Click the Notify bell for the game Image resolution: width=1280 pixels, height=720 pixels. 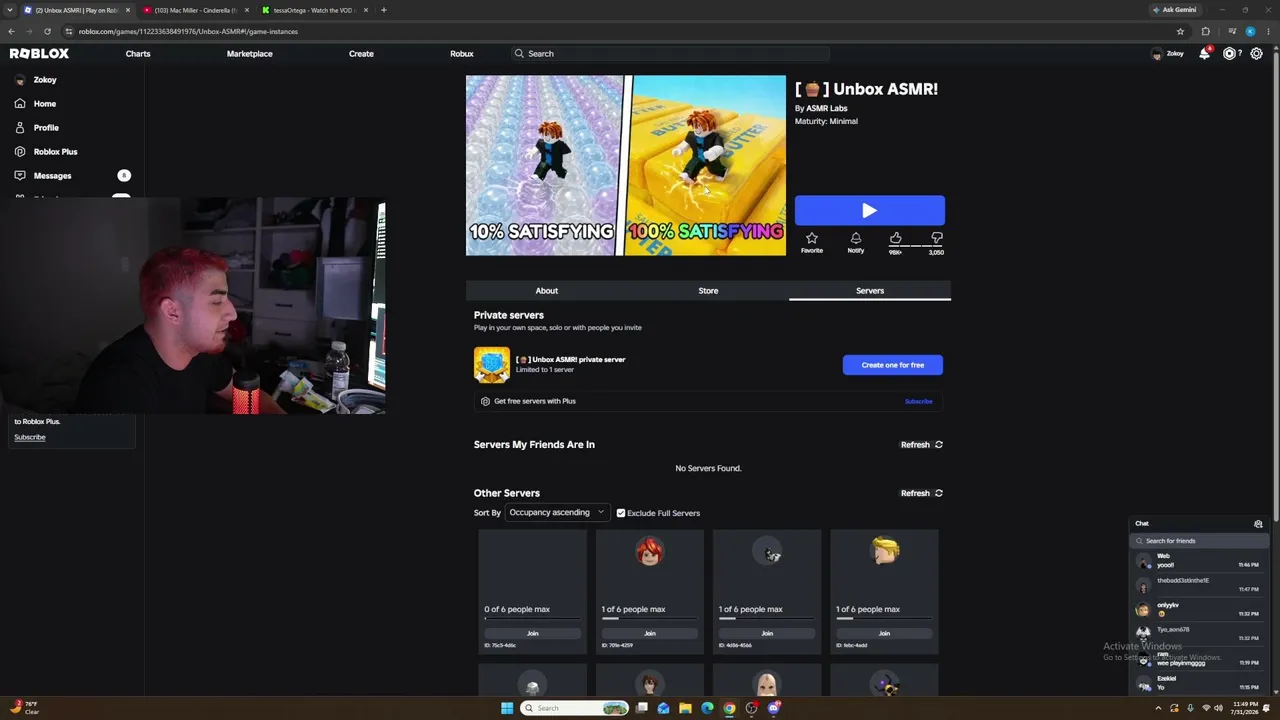[856, 242]
